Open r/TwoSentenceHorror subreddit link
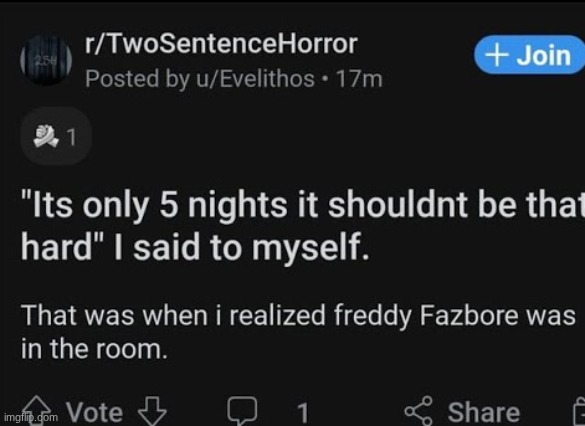 [x=221, y=44]
